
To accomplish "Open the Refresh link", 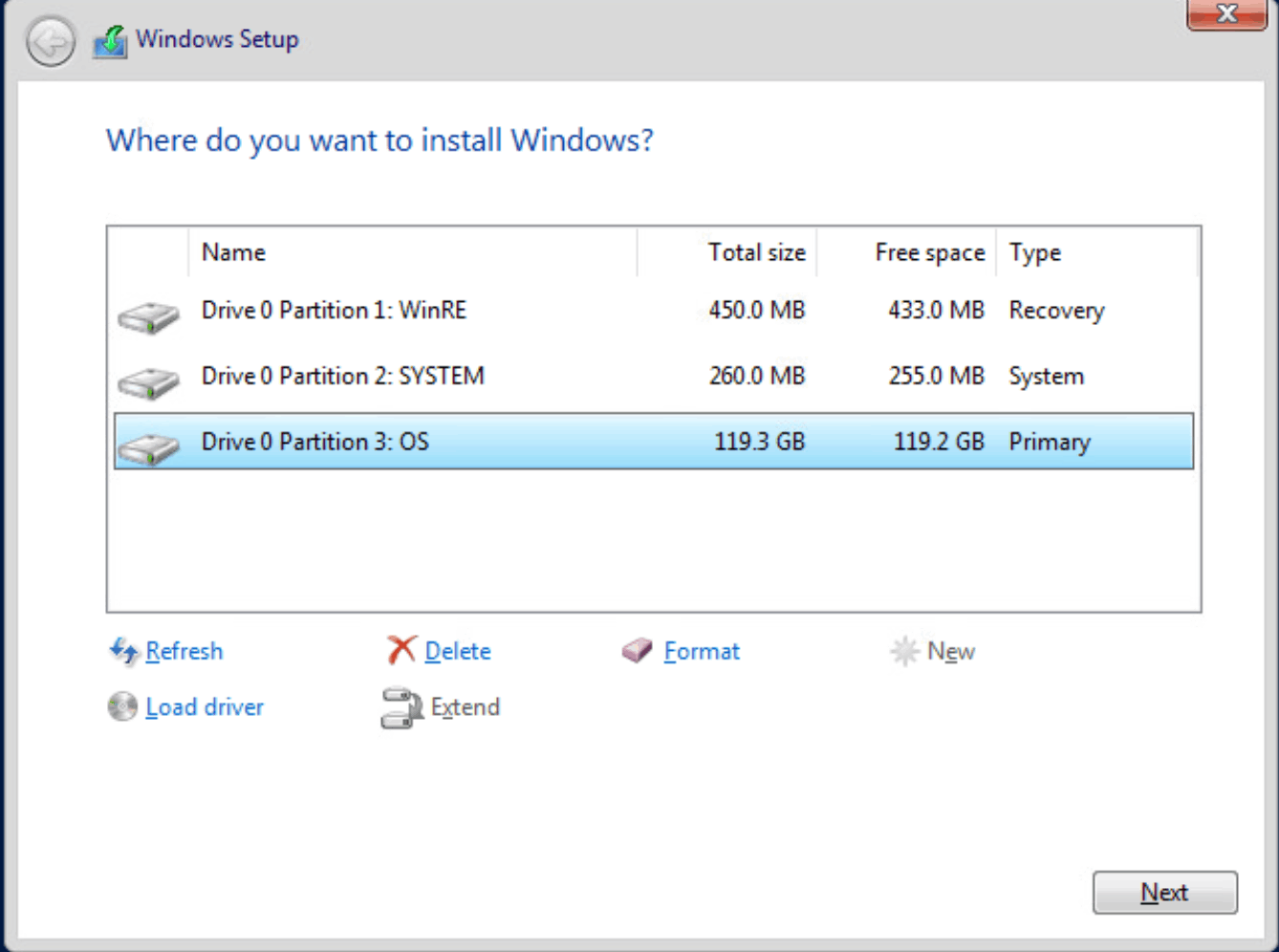I will pyautogui.click(x=184, y=651).
